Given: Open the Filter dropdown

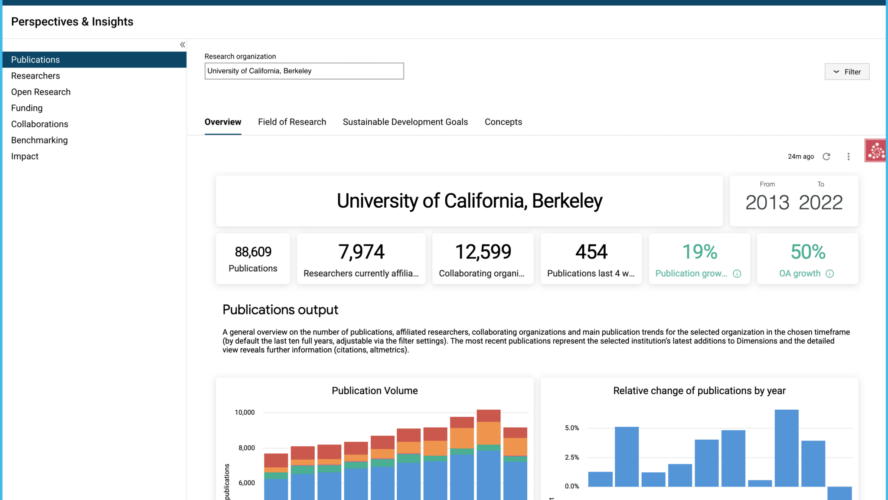Looking at the screenshot, I should click(x=846, y=72).
